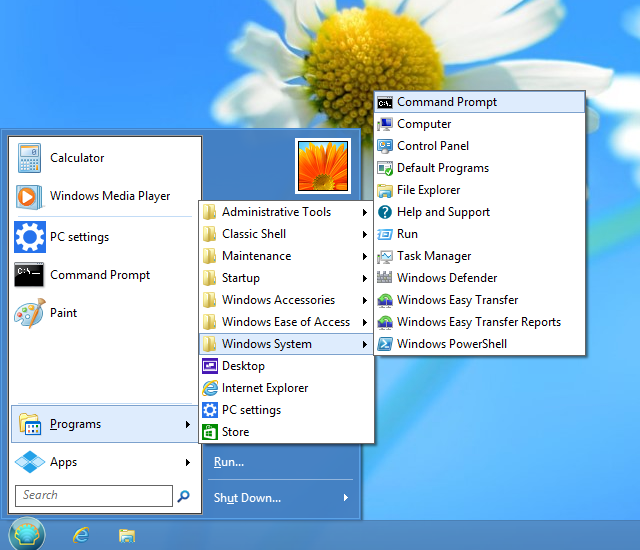This screenshot has height=550, width=640.
Task: Click the Help and Support icon
Action: (x=385, y=212)
